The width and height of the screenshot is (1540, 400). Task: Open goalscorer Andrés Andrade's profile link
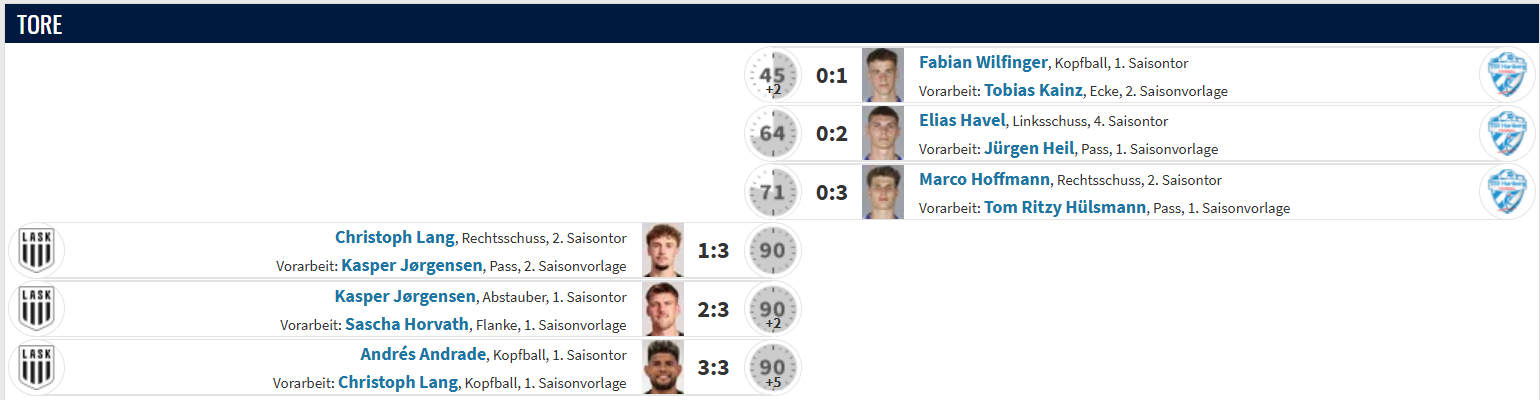click(x=423, y=354)
